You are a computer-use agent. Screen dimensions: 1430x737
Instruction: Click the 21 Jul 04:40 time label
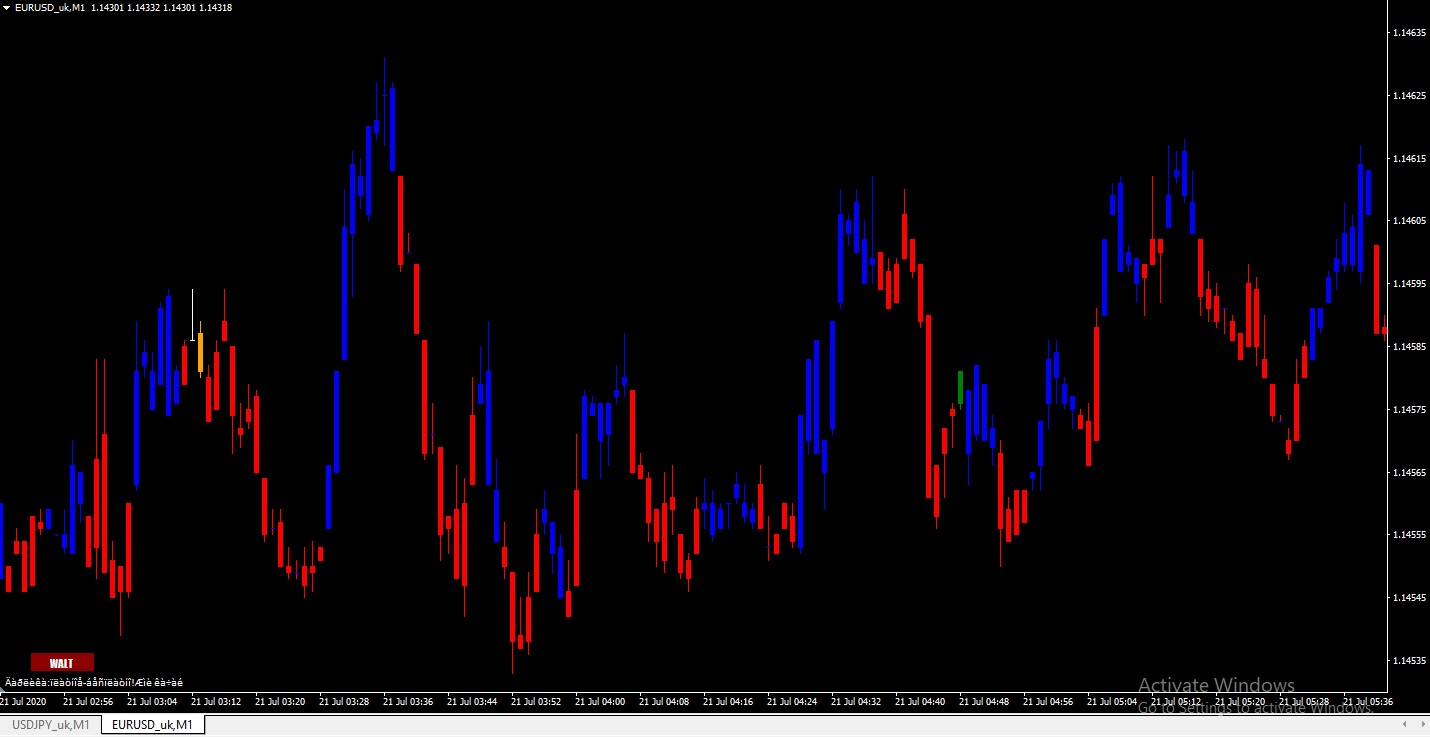point(920,702)
